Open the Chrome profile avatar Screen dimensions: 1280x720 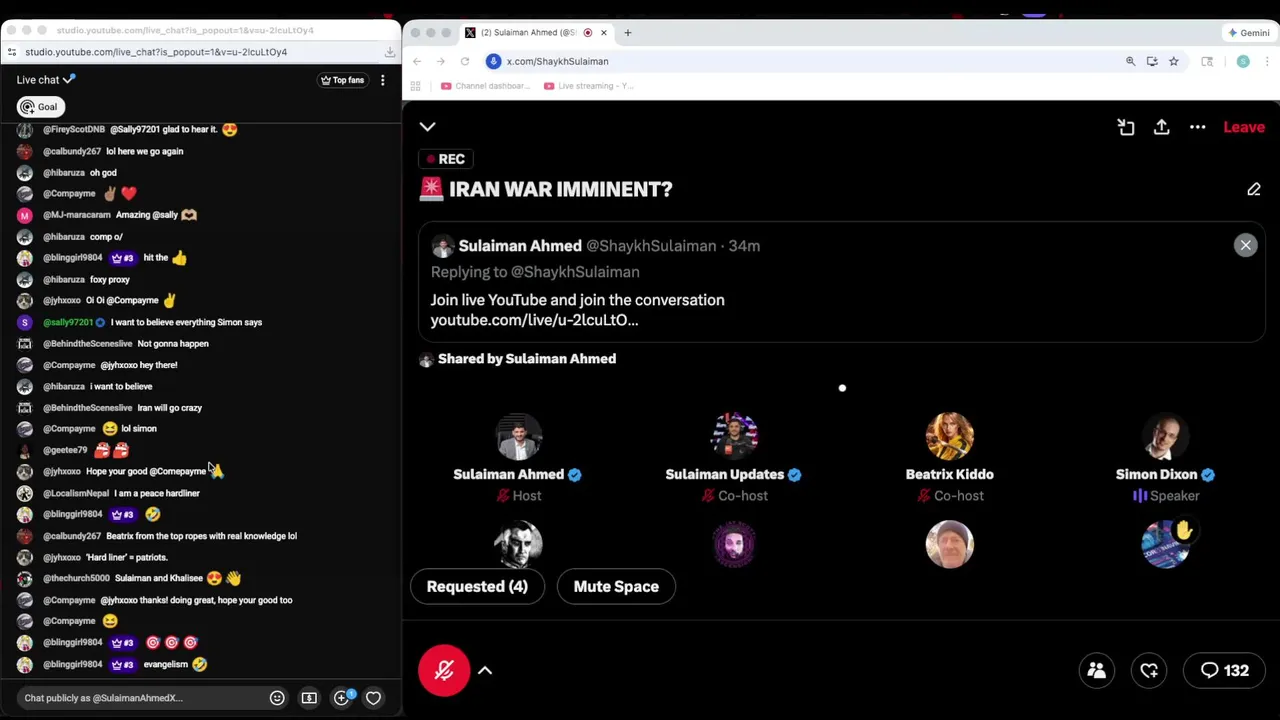[x=1243, y=61]
